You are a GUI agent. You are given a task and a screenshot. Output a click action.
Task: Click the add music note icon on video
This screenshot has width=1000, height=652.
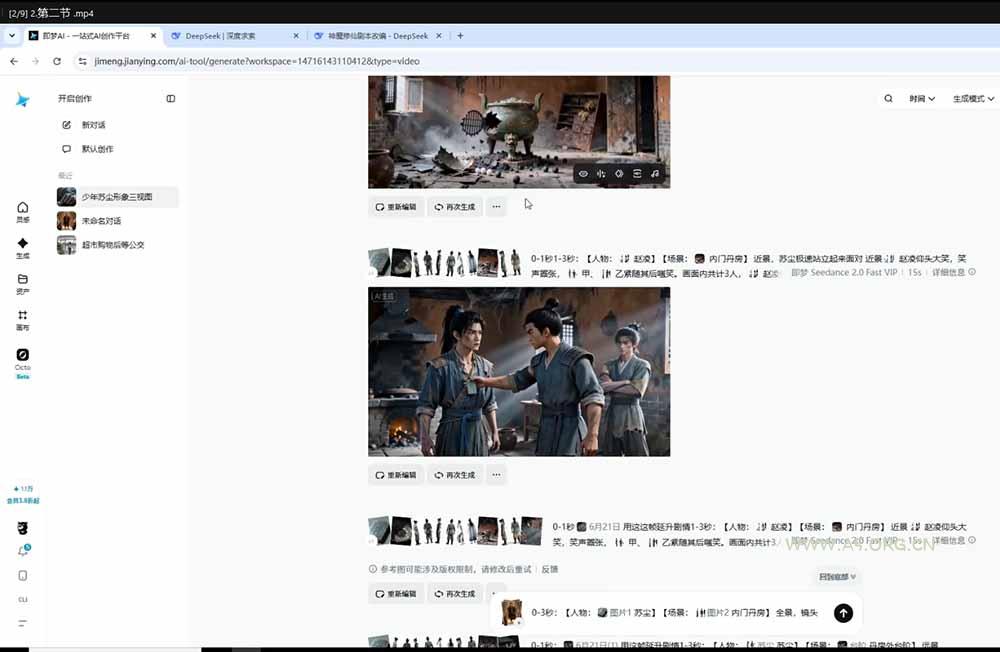(654, 174)
